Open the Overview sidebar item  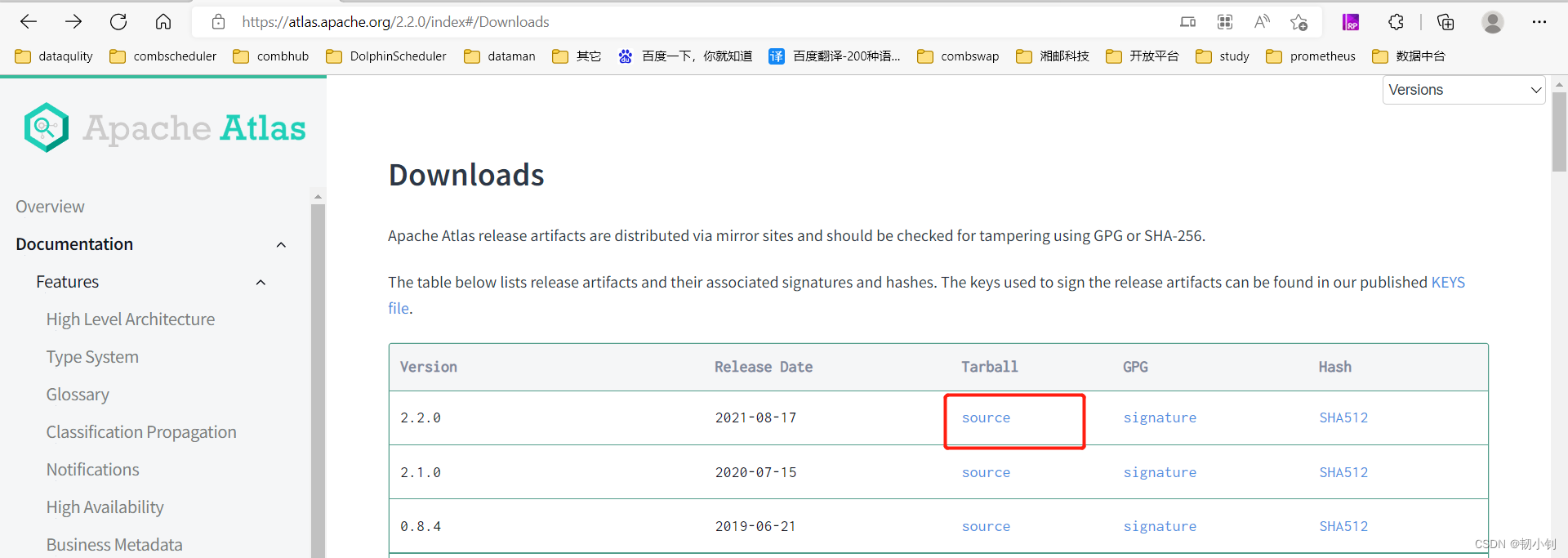50,207
